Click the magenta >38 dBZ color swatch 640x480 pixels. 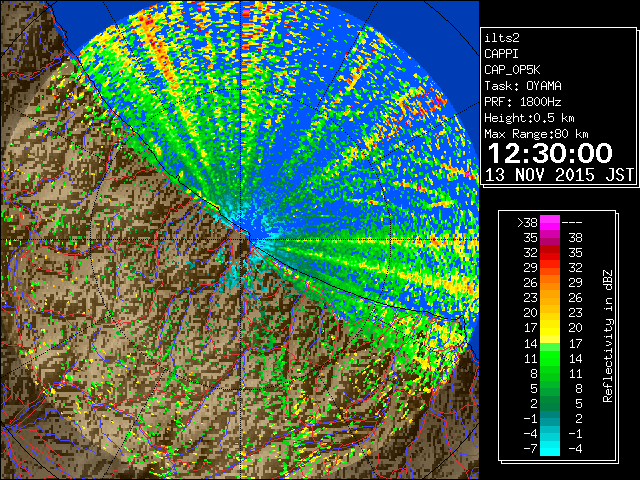(550, 222)
